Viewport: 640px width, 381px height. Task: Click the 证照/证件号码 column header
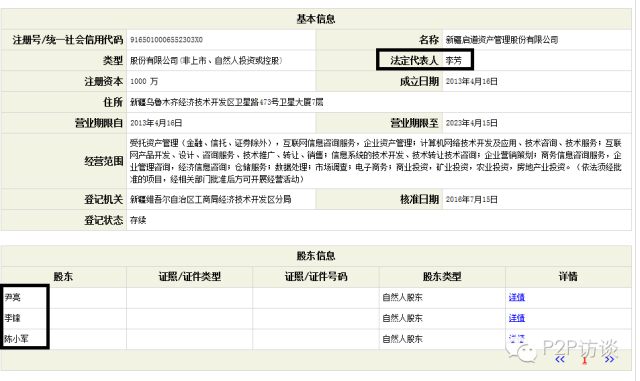tap(316, 277)
